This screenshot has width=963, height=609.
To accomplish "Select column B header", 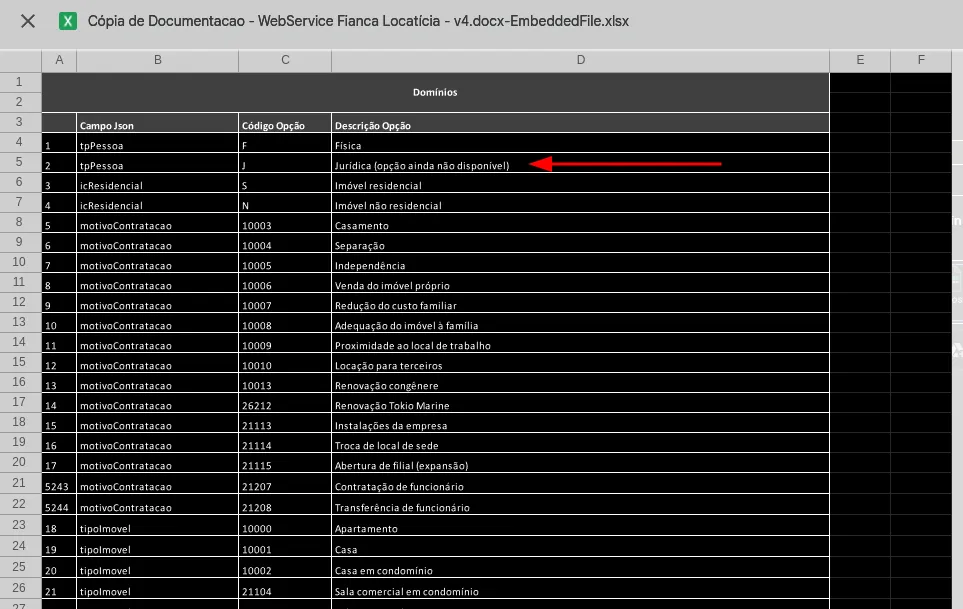I will pyautogui.click(x=157, y=61).
